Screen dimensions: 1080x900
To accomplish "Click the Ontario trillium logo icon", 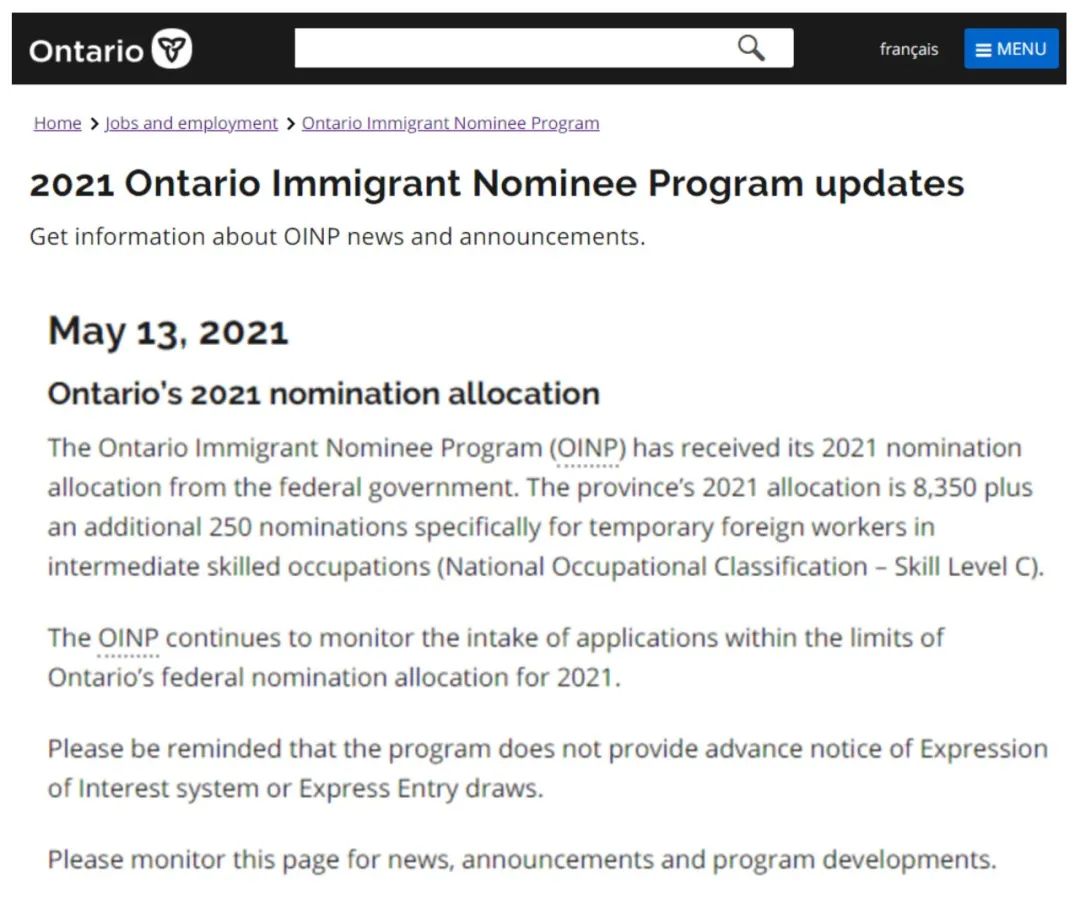I will 172,49.
